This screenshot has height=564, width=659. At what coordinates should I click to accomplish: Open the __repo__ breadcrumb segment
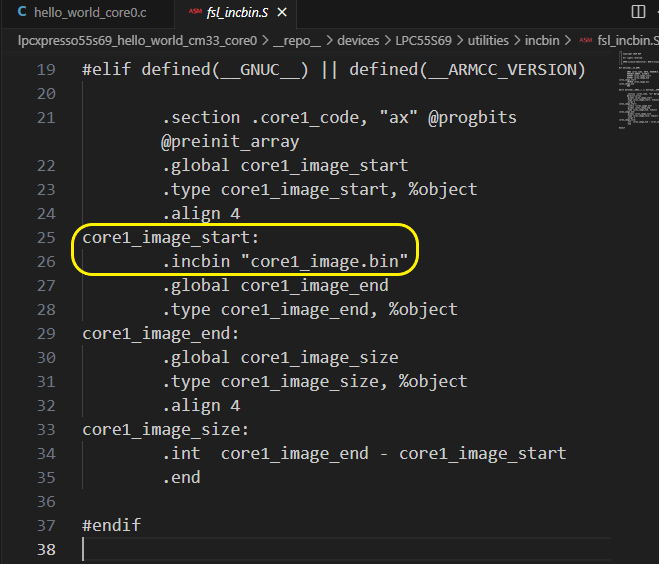pos(297,40)
